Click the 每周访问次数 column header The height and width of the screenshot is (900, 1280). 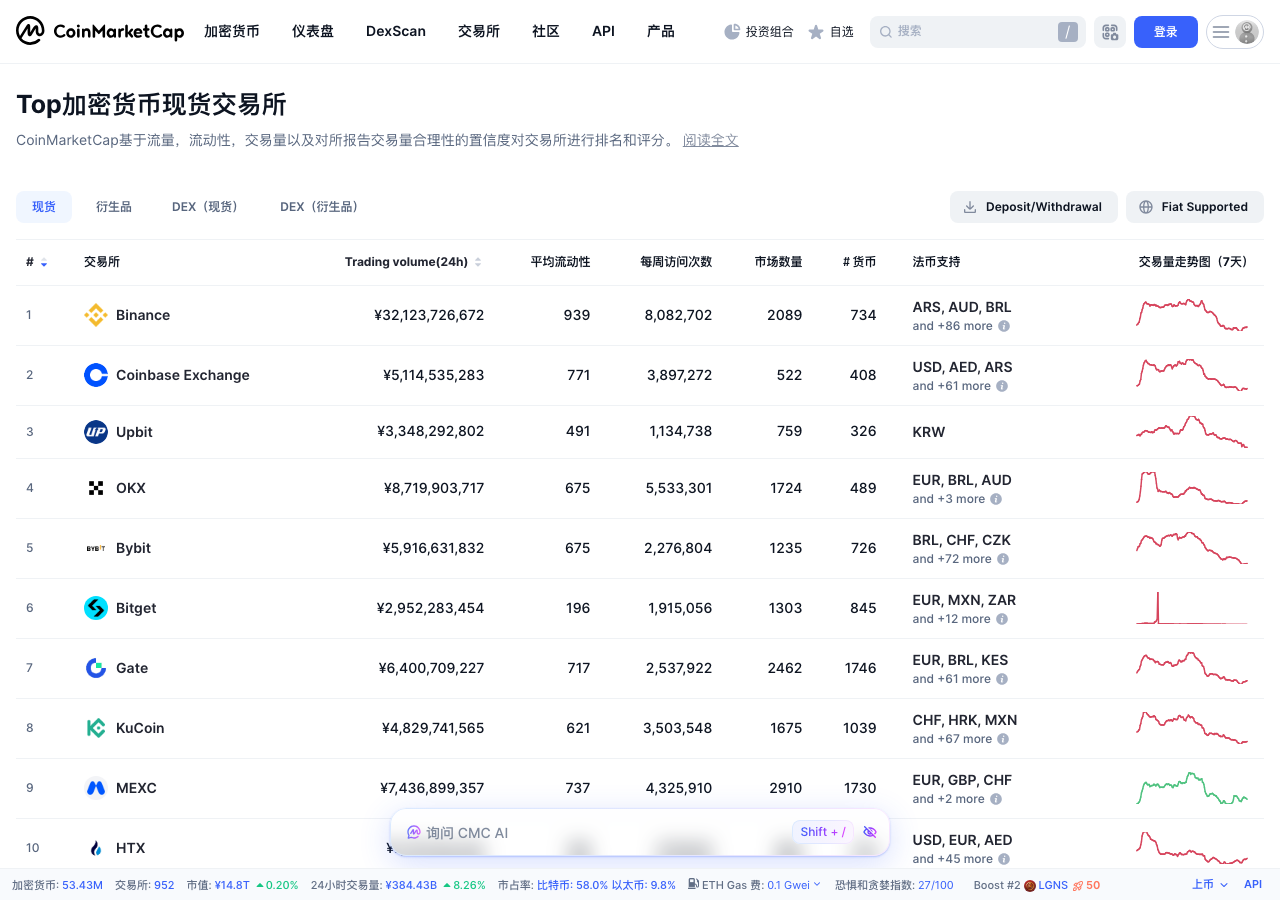[676, 262]
